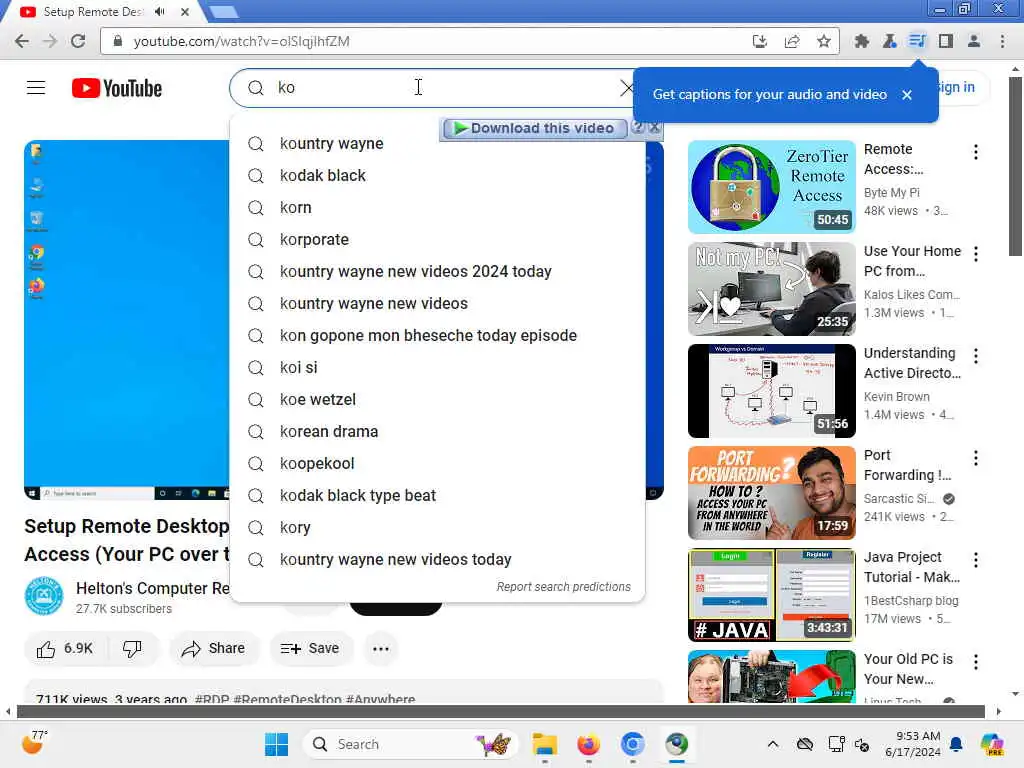Show hidden system tray icons

point(773,744)
